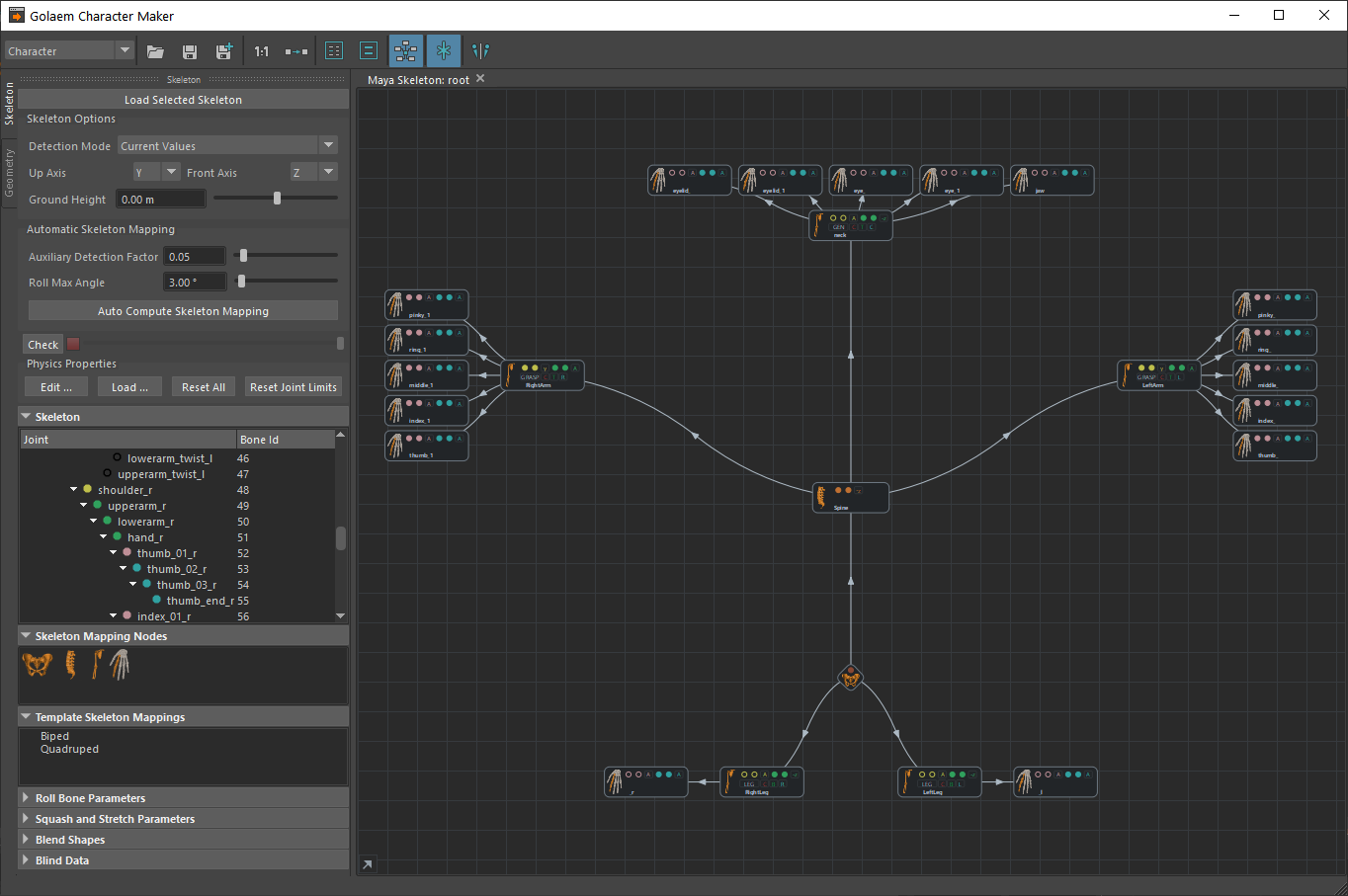The width and height of the screenshot is (1348, 896).
Task: Click the Reset All button
Action: (x=204, y=387)
